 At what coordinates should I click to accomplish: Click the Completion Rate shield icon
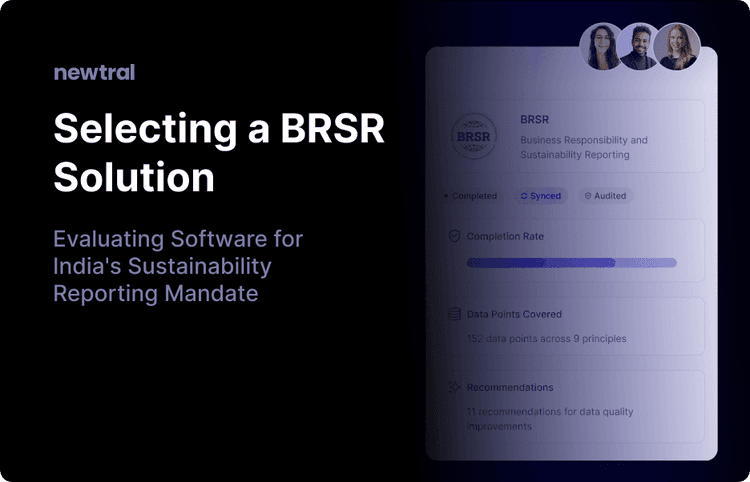coord(454,236)
